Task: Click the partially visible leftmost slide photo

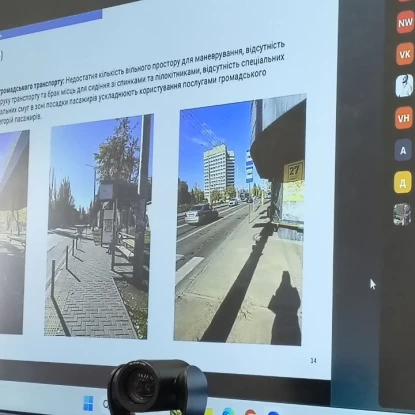Action: [13, 232]
